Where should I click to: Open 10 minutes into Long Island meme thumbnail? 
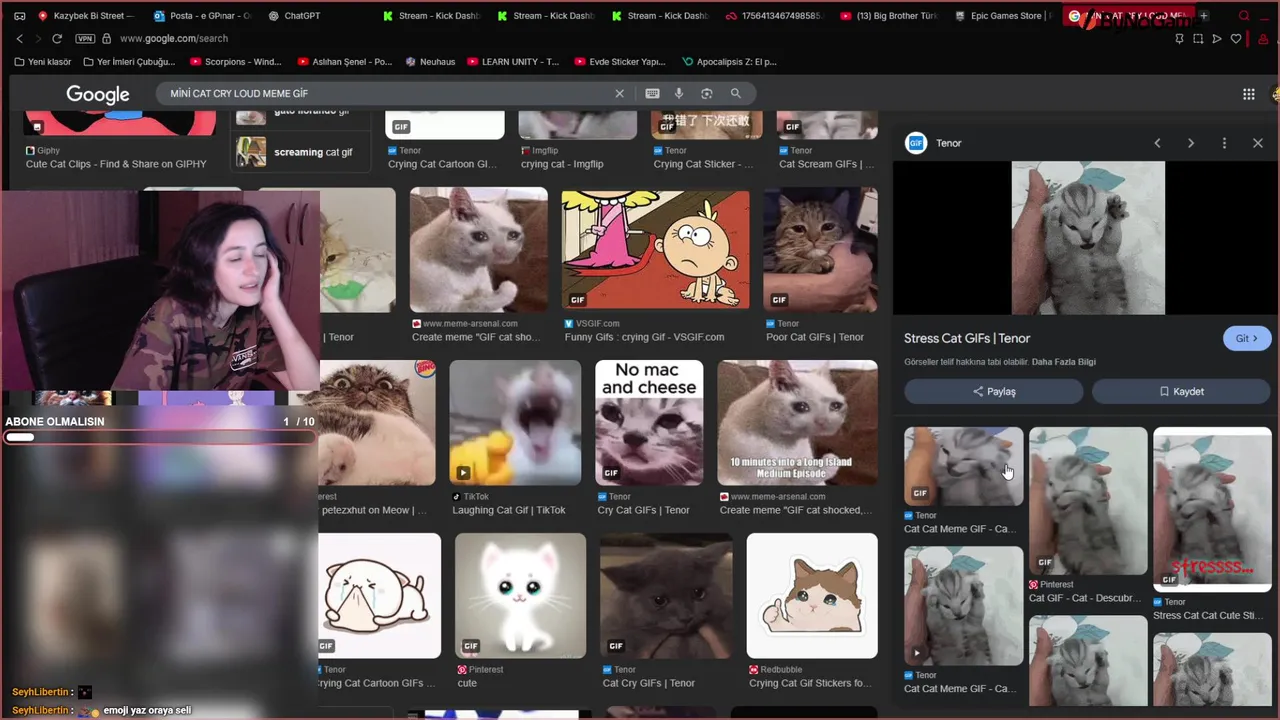[x=797, y=422]
